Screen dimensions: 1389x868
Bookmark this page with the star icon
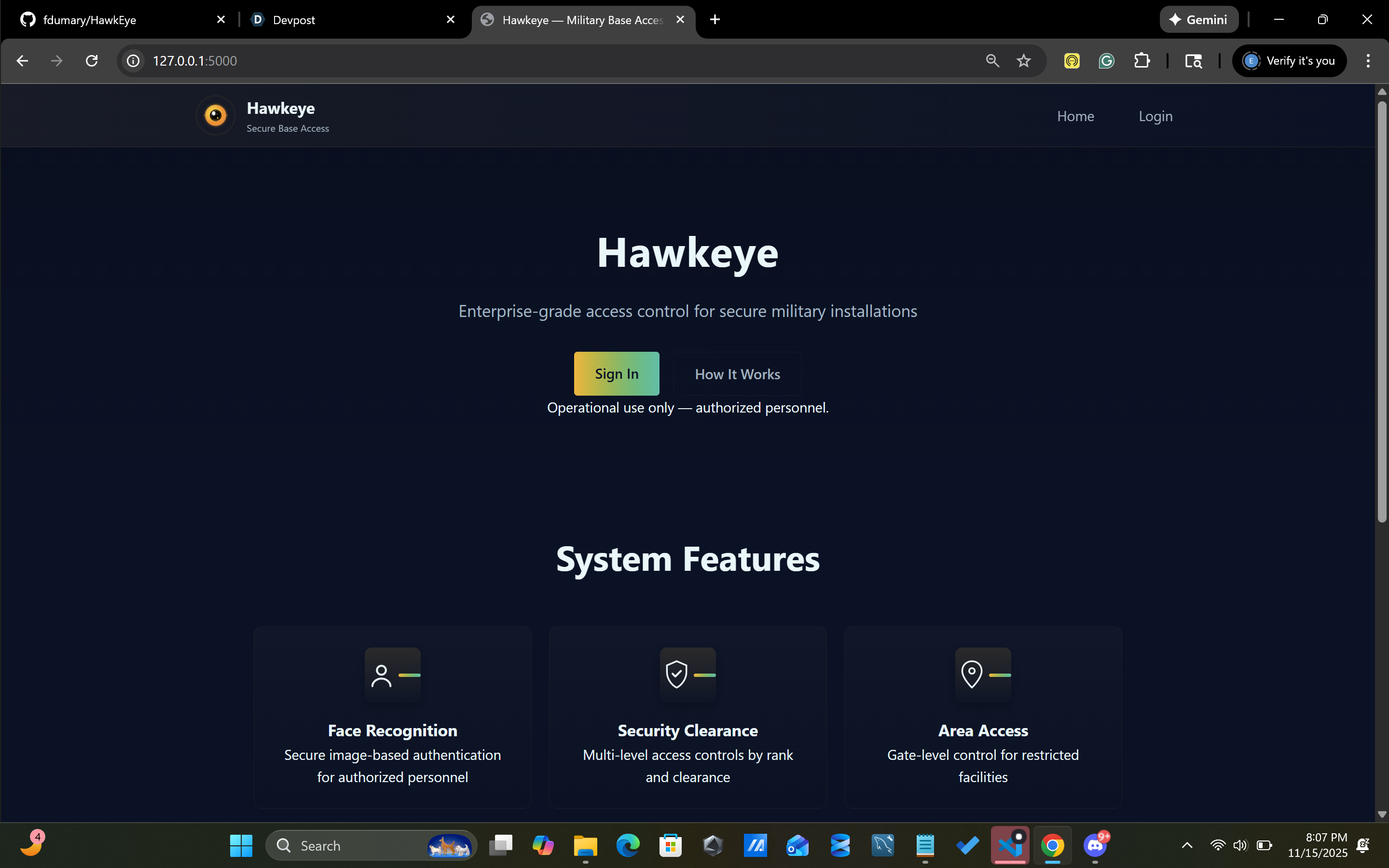coord(1023,61)
